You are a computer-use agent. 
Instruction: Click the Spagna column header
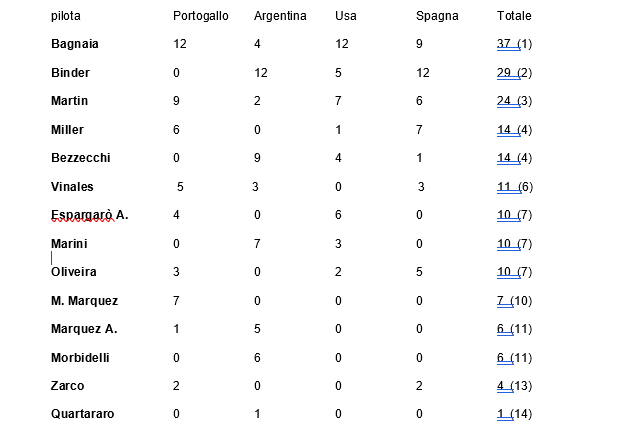437,16
